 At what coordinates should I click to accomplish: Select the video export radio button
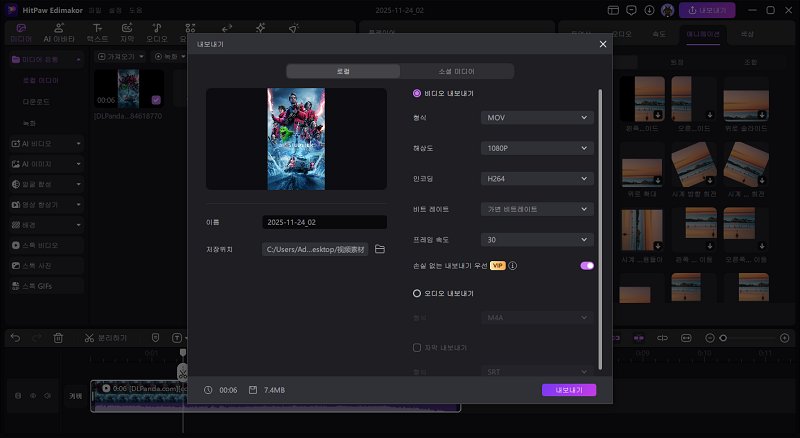pos(417,93)
